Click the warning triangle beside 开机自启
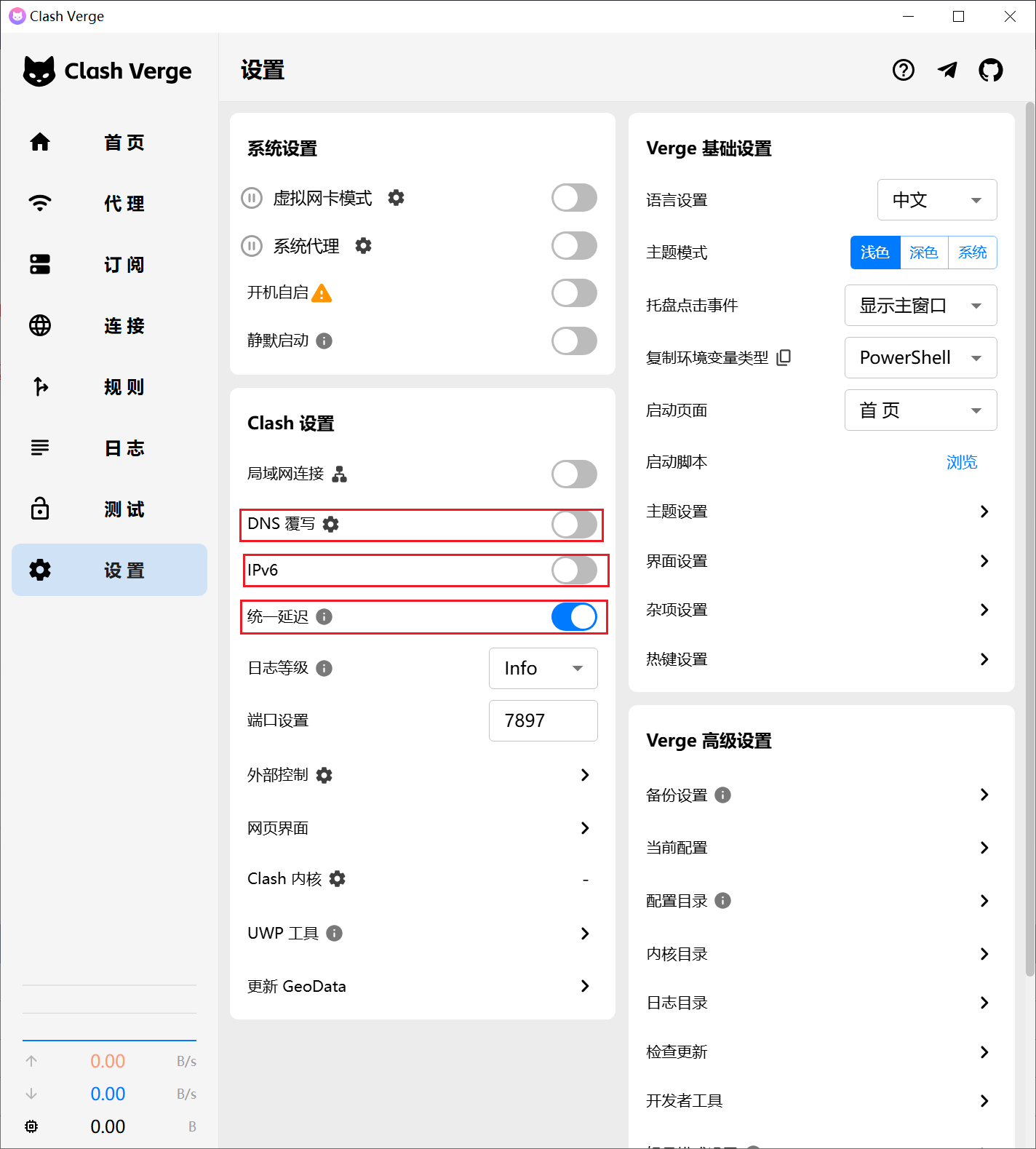Screen dimensions: 1036x1149 click(322, 293)
